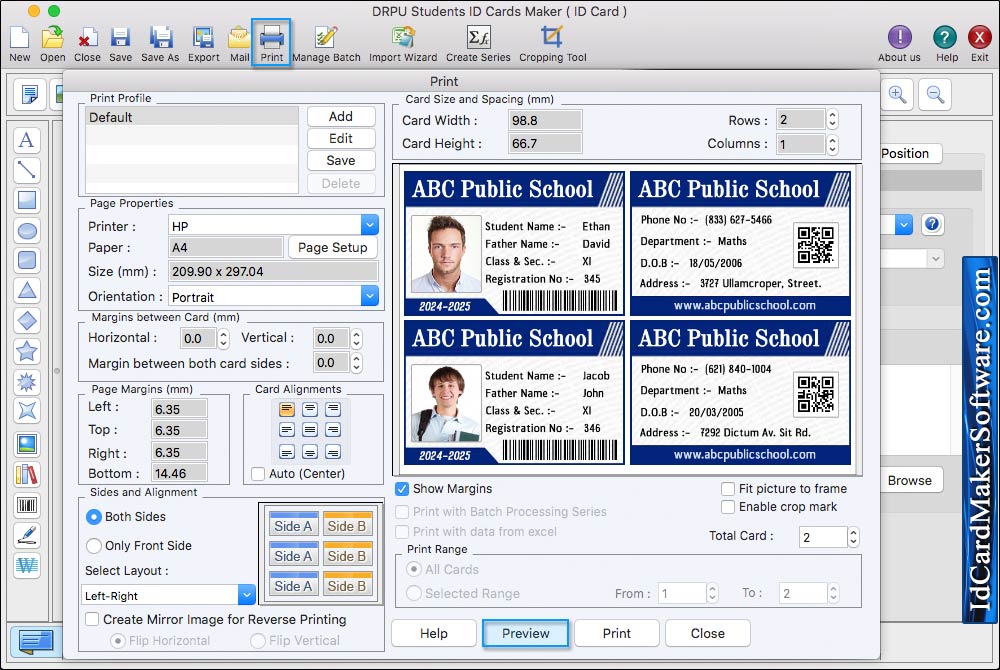
Task: Enable Fit picture to frame
Action: coord(728,489)
